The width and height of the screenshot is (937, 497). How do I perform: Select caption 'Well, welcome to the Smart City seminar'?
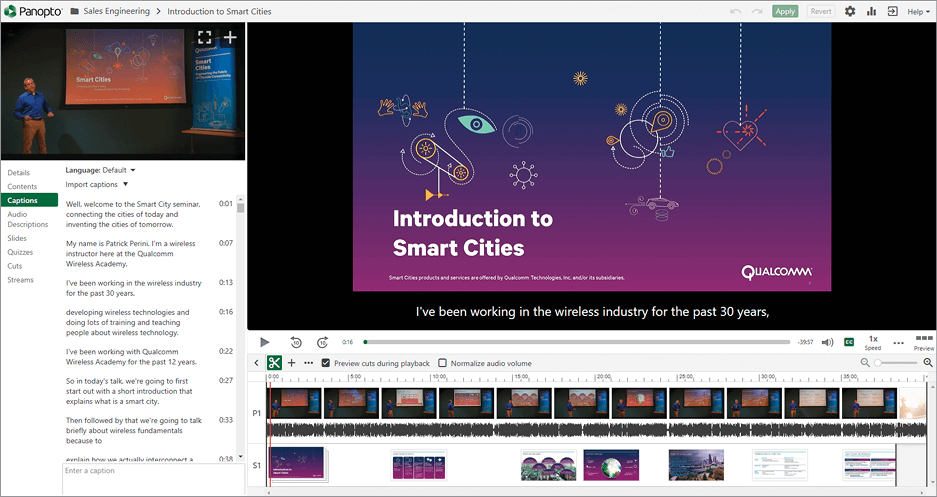click(133, 214)
